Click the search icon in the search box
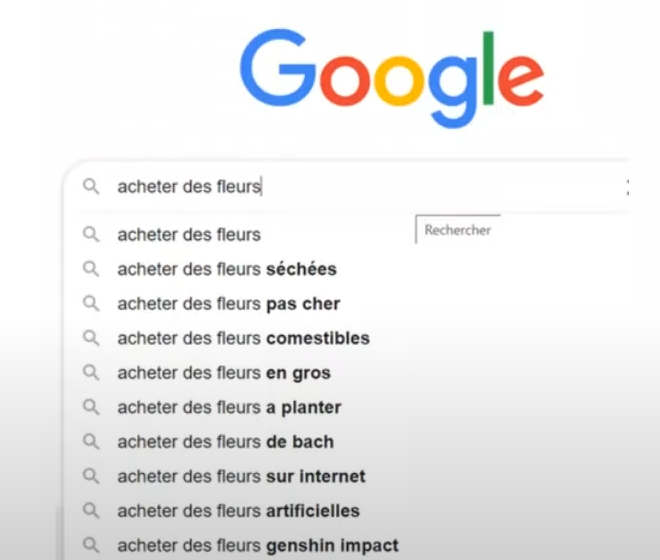Screen dimensions: 660x560 [91, 187]
